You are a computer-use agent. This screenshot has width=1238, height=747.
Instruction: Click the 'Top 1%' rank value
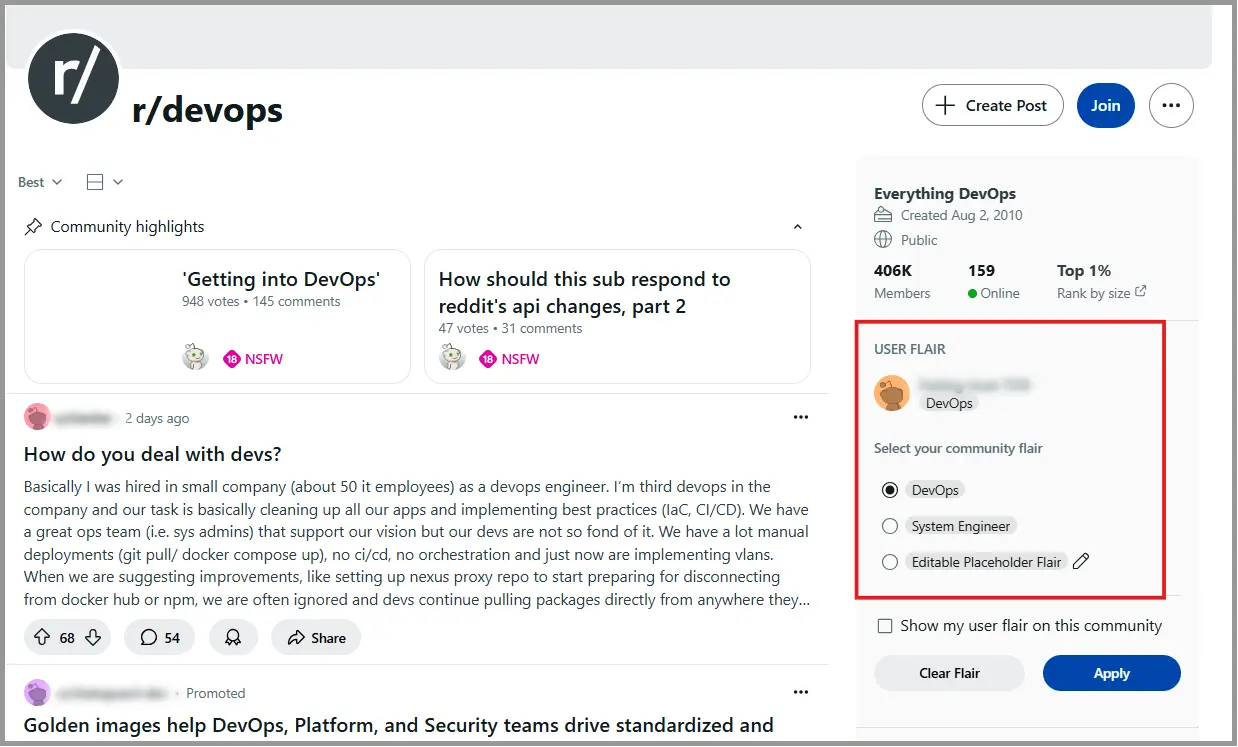coord(1084,271)
